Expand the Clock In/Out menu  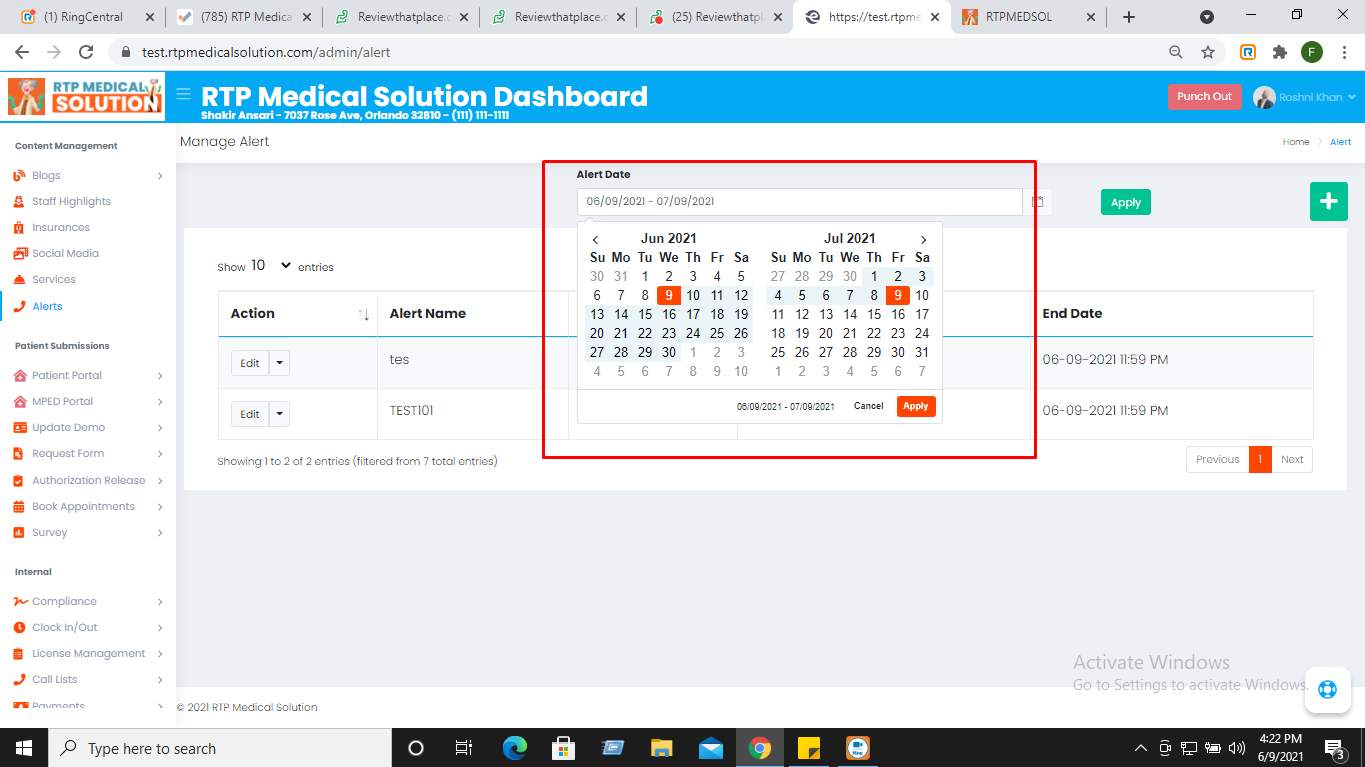tap(88, 627)
